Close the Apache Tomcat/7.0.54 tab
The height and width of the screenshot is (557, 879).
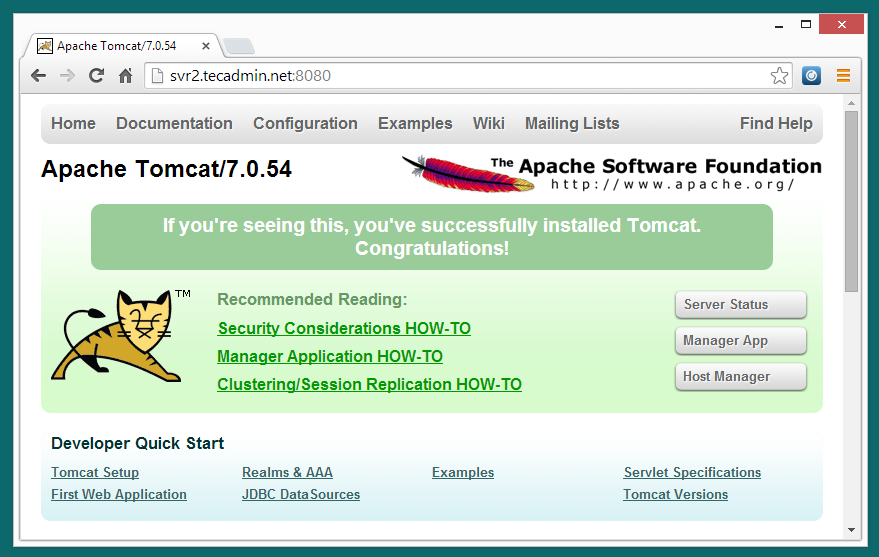coord(206,46)
